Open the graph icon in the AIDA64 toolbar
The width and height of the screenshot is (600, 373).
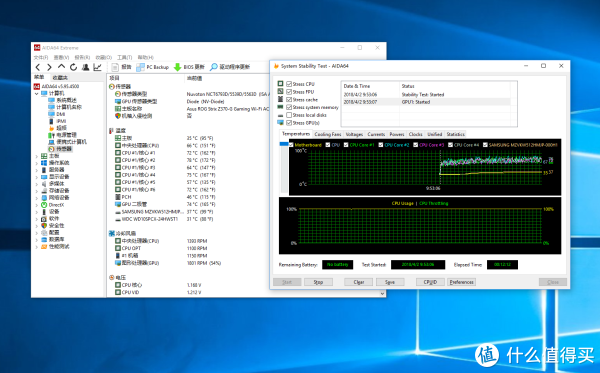pos(98,67)
